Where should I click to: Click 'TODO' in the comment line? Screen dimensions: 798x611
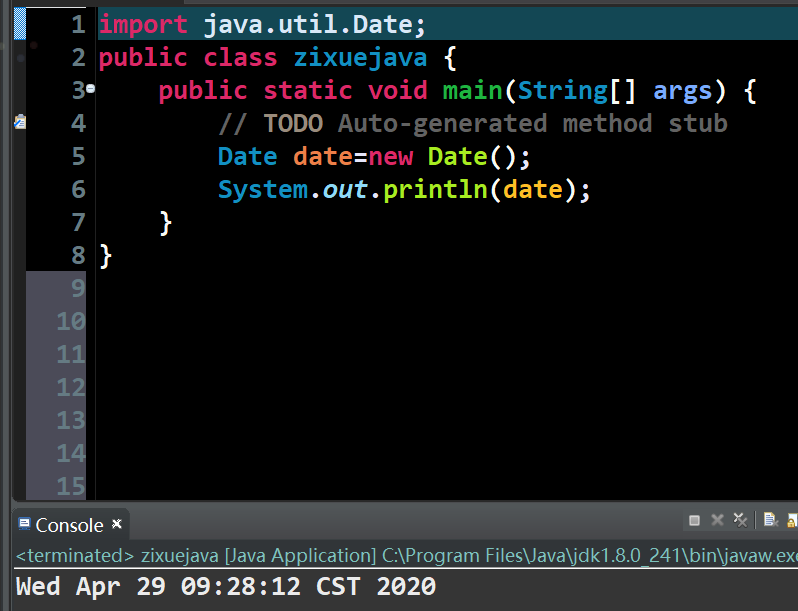(x=293, y=124)
